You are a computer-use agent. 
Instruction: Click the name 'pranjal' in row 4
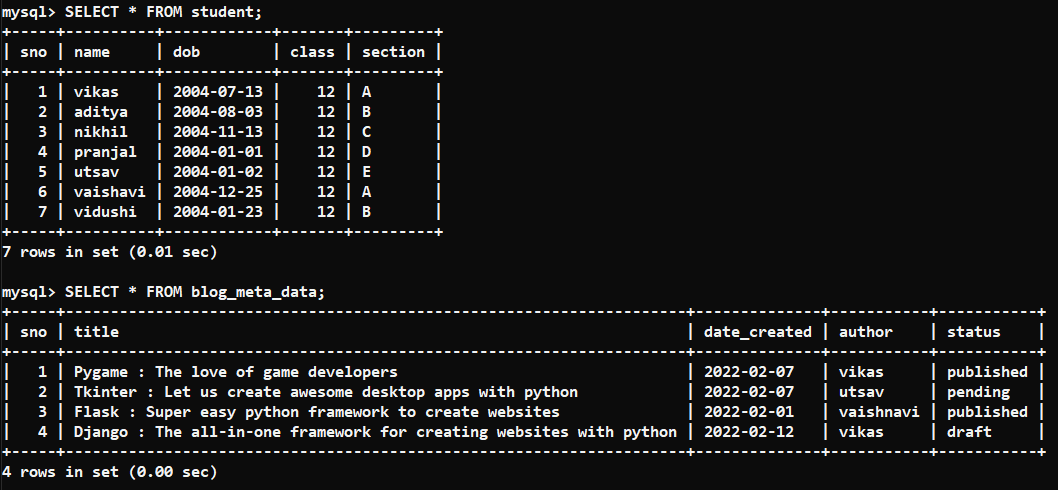(105, 152)
